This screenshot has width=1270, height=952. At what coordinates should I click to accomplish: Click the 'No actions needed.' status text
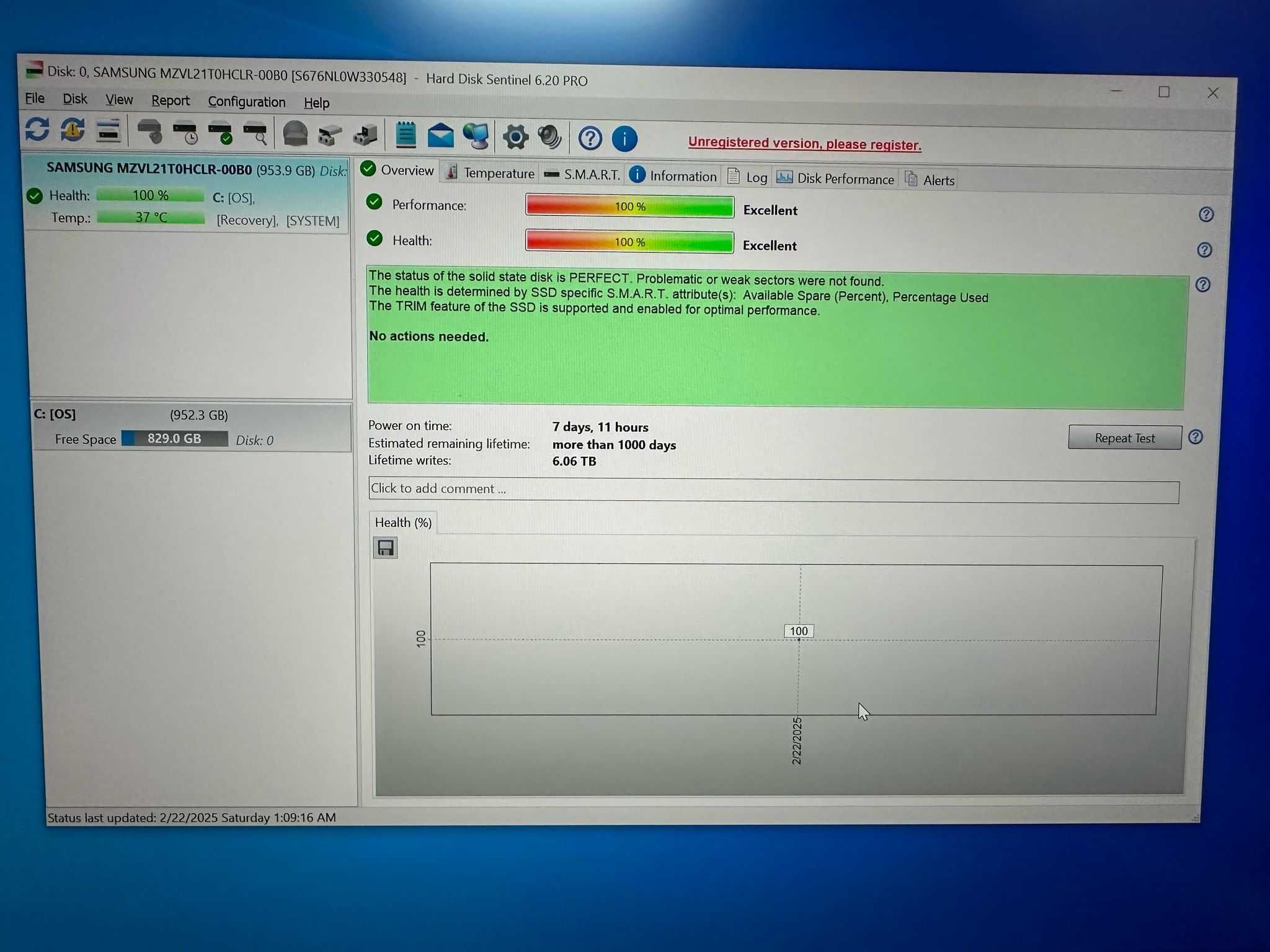[429, 337]
